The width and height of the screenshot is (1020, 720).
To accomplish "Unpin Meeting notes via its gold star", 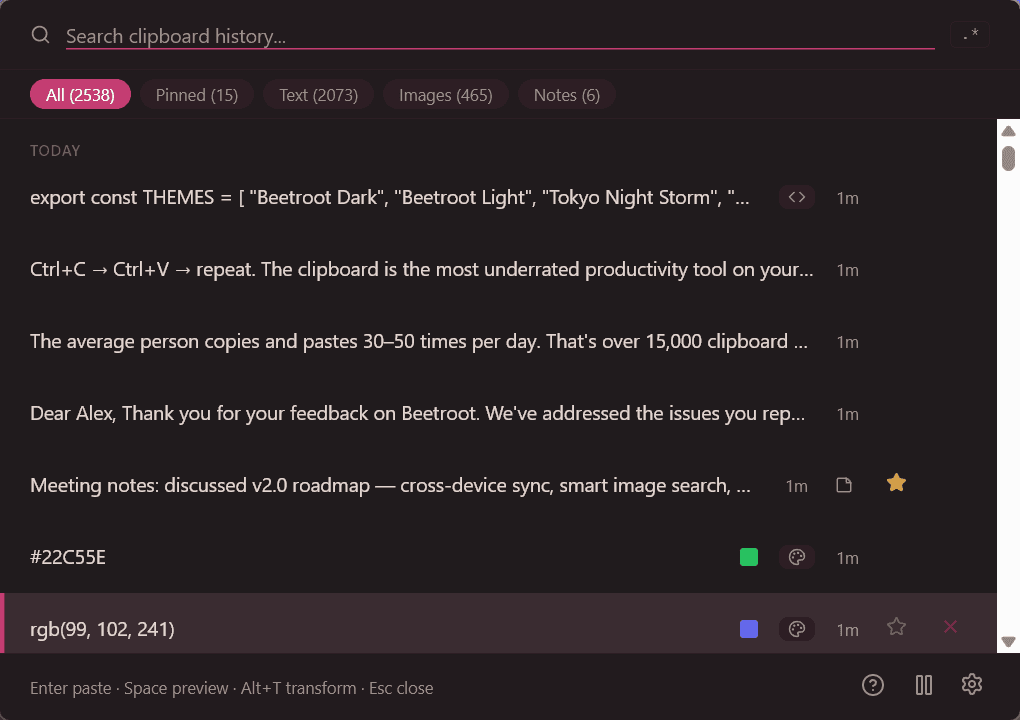I will [896, 482].
